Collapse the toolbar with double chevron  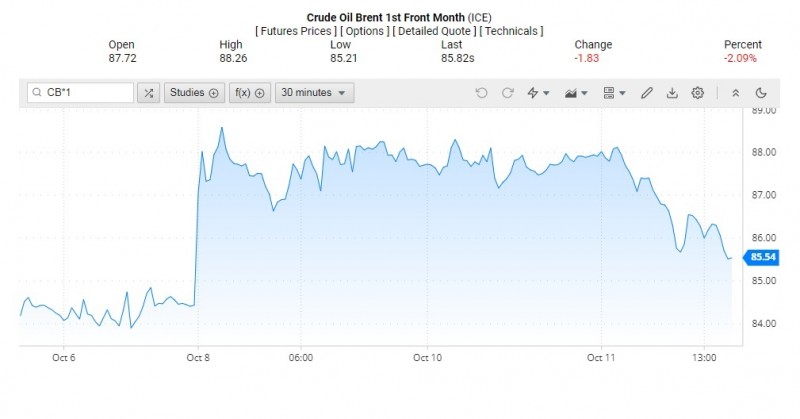point(736,93)
